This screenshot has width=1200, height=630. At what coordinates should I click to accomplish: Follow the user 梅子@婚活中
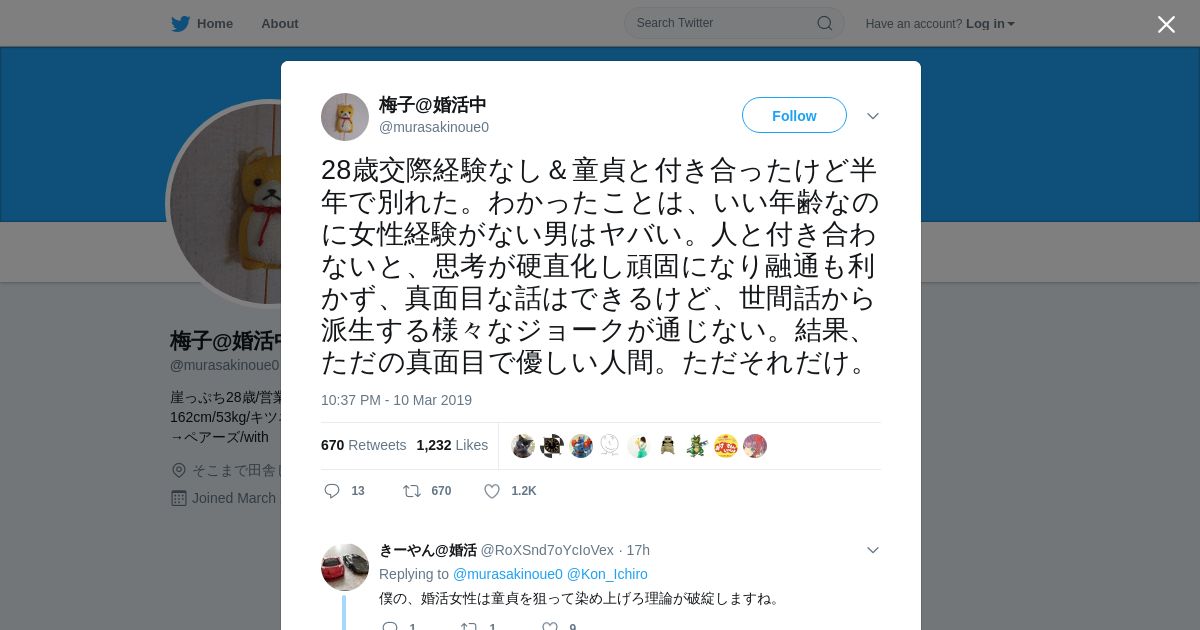click(x=794, y=115)
